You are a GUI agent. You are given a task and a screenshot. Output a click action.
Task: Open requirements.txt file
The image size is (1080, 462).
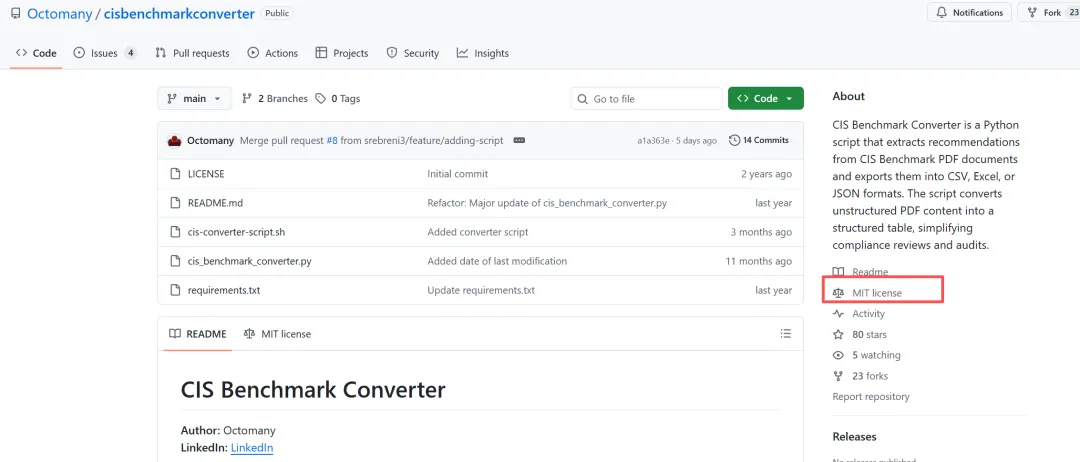(x=224, y=290)
